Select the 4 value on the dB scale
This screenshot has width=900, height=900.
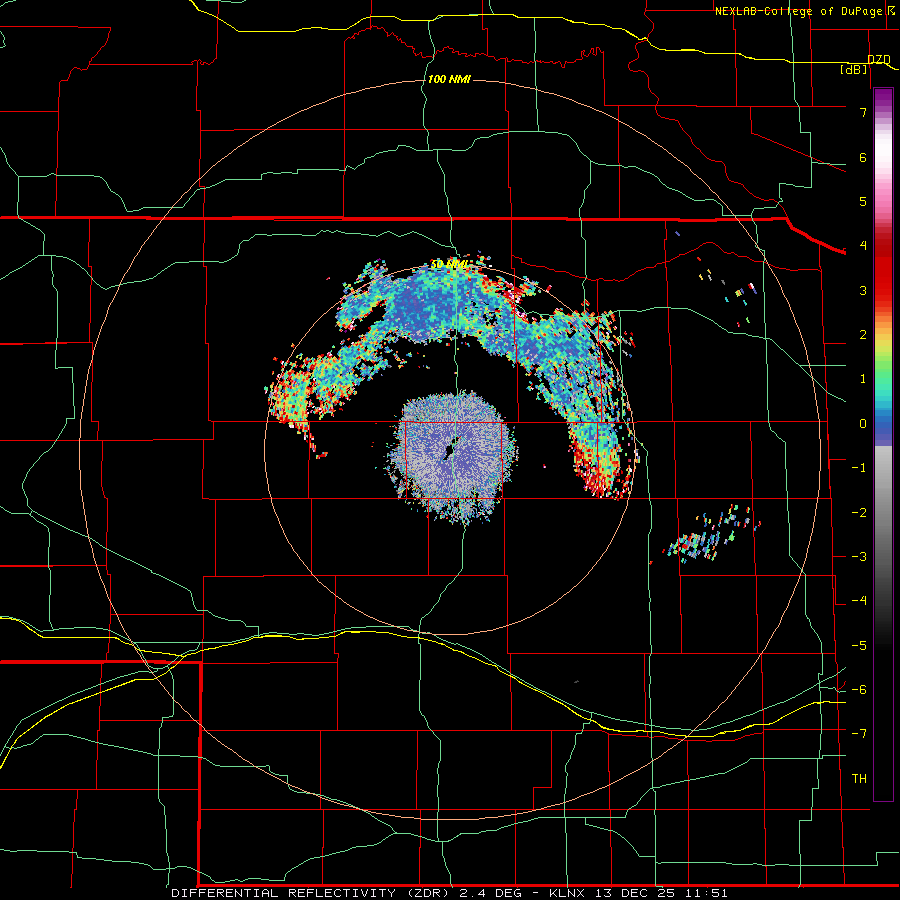pyautogui.click(x=863, y=246)
